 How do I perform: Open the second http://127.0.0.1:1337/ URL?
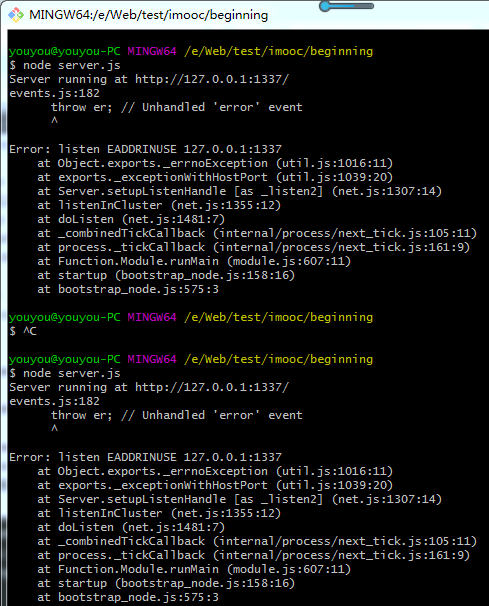coord(212,387)
